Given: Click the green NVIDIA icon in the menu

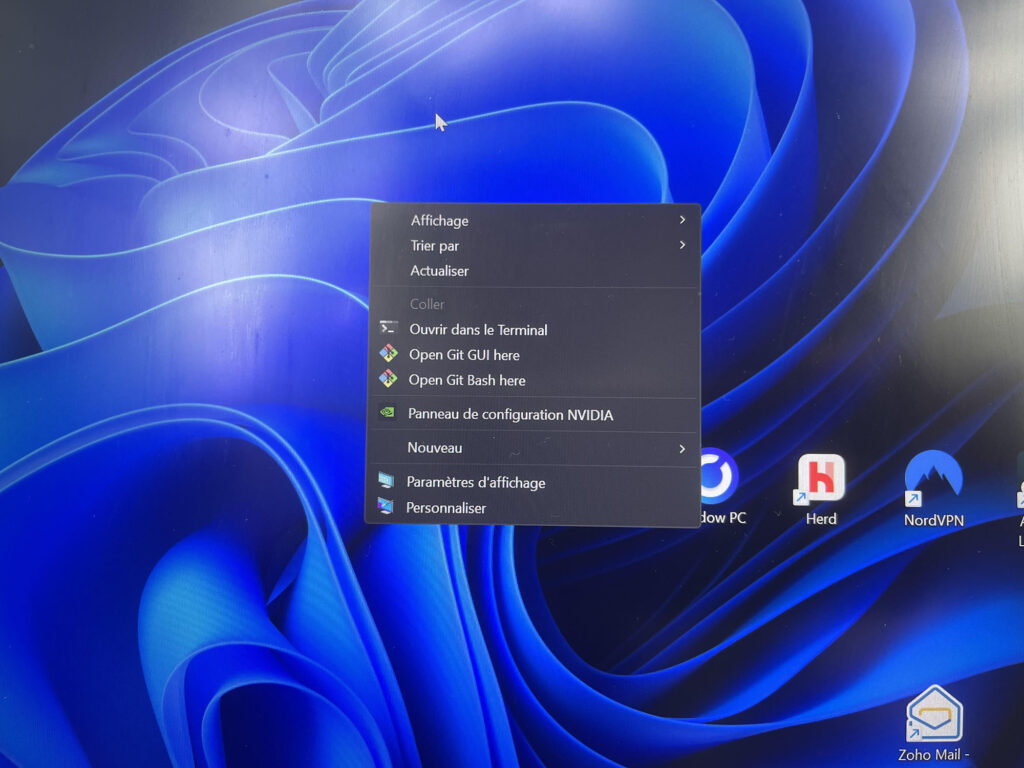Looking at the screenshot, I should pyautogui.click(x=390, y=414).
